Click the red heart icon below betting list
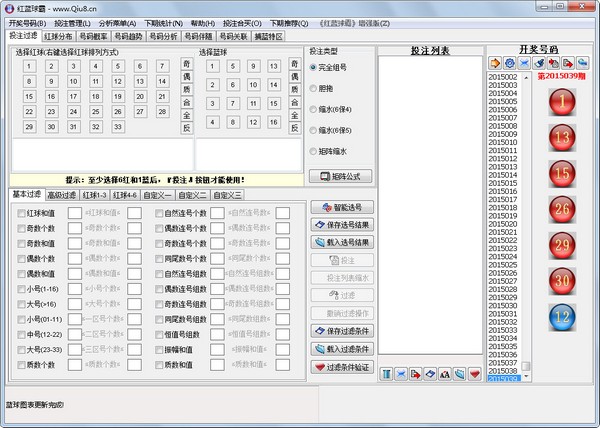 click(474, 373)
